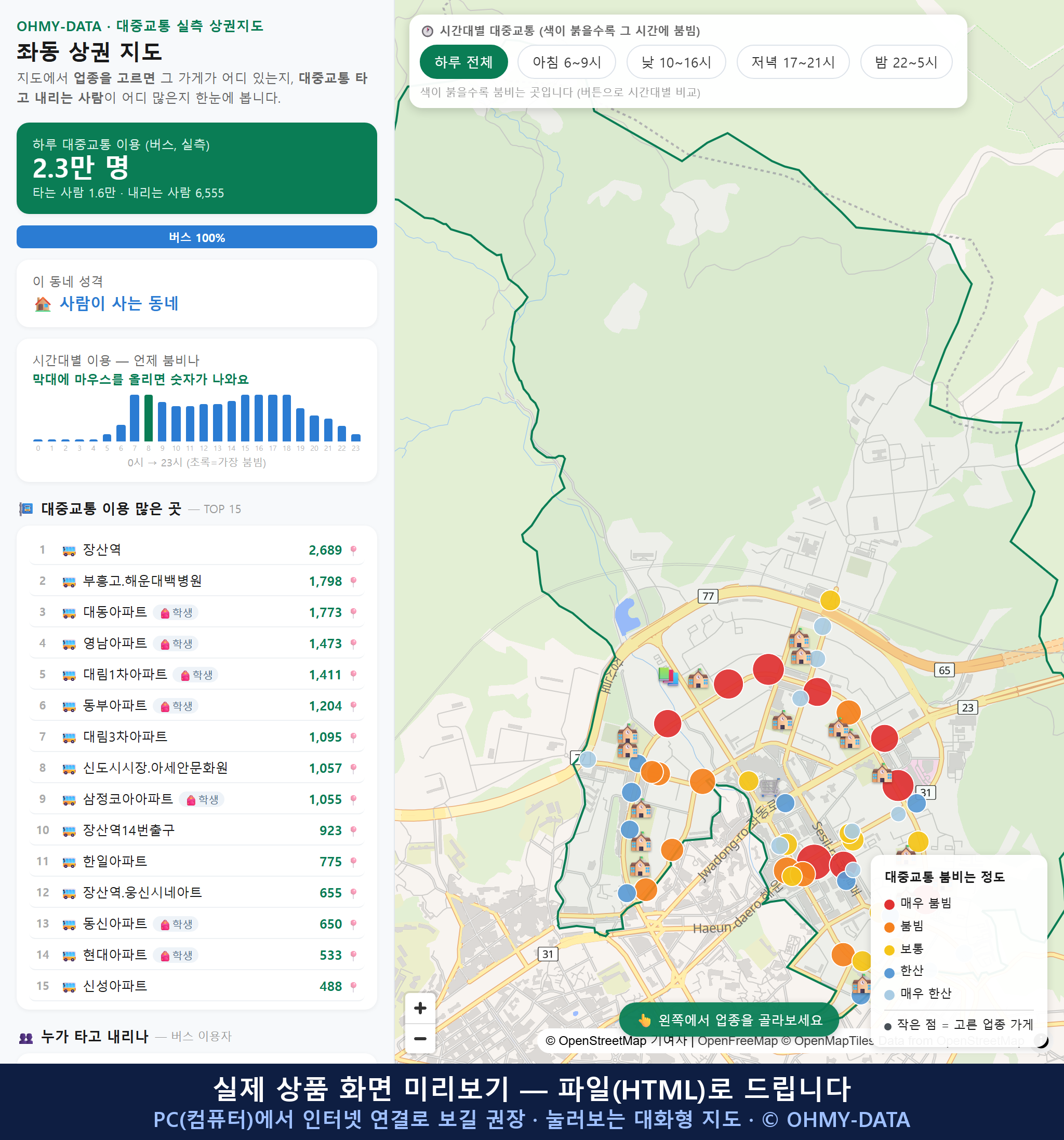Click the 2.3만 명 daily usage figure
Viewport: 1064px width, 1140px height.
coord(81,167)
